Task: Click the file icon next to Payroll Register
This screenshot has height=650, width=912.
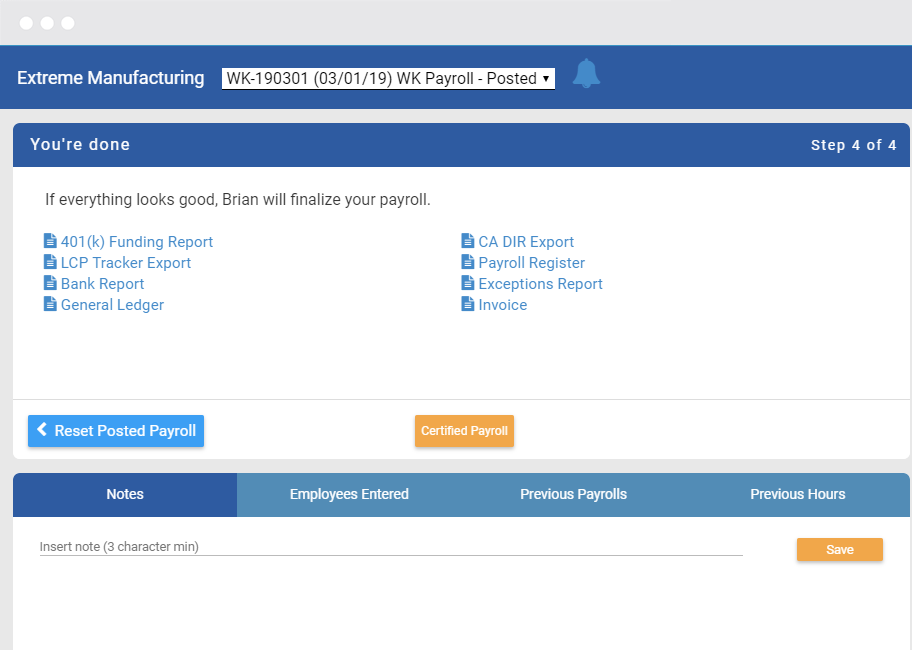Action: [466, 262]
